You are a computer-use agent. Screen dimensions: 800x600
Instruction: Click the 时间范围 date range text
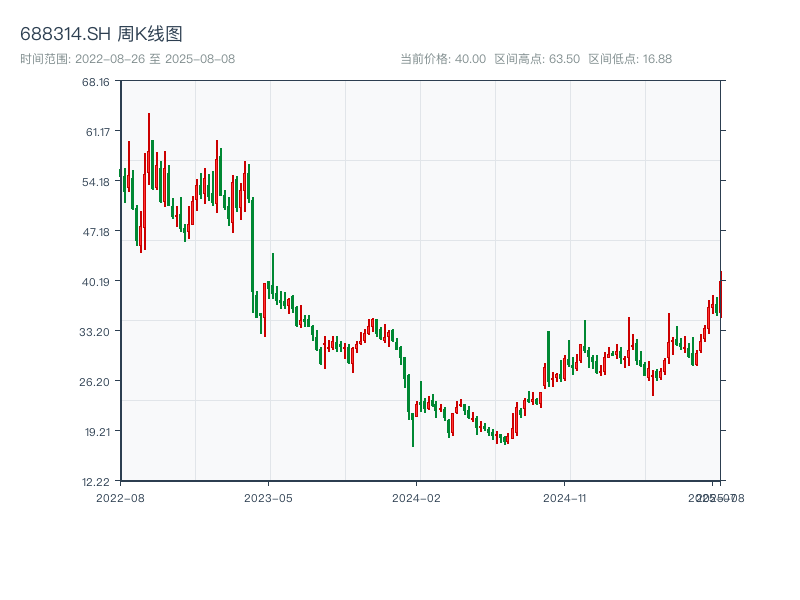point(127,59)
